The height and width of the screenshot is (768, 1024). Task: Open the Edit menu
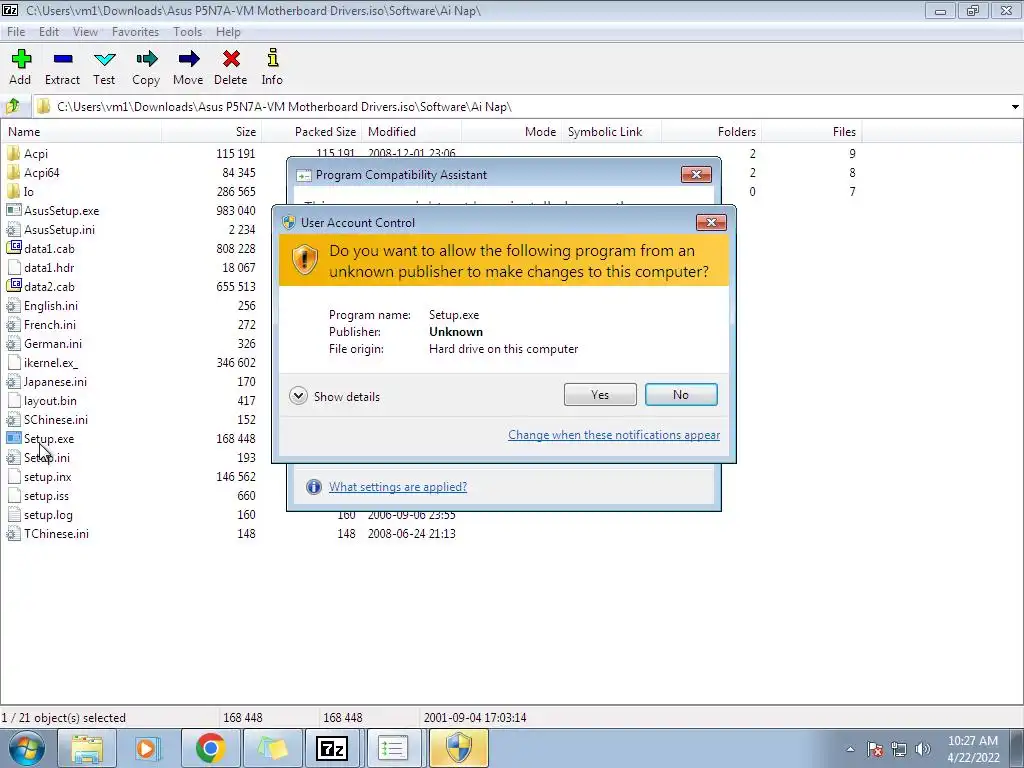pos(49,31)
